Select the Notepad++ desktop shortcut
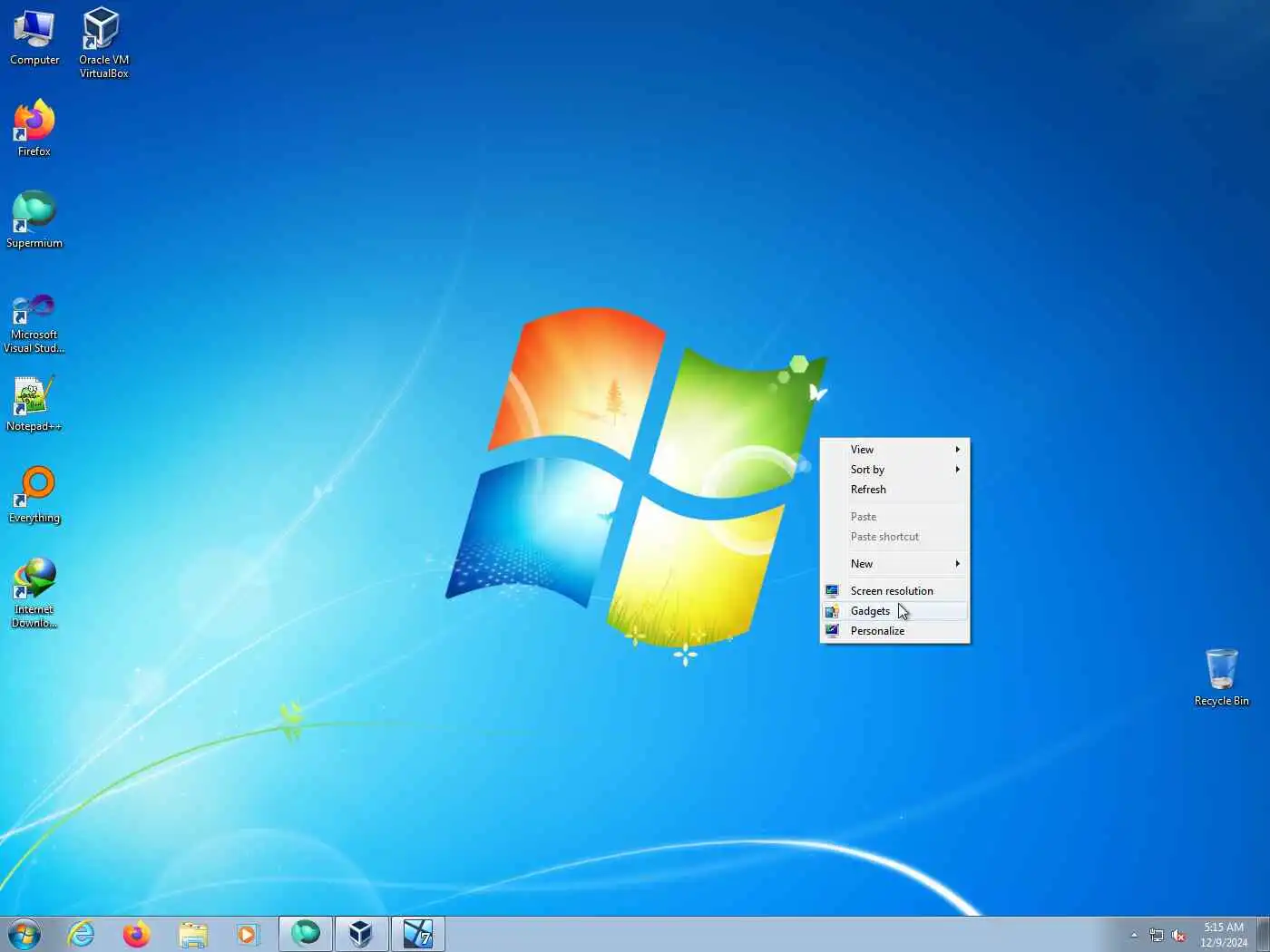1270x952 pixels. pos(34,403)
